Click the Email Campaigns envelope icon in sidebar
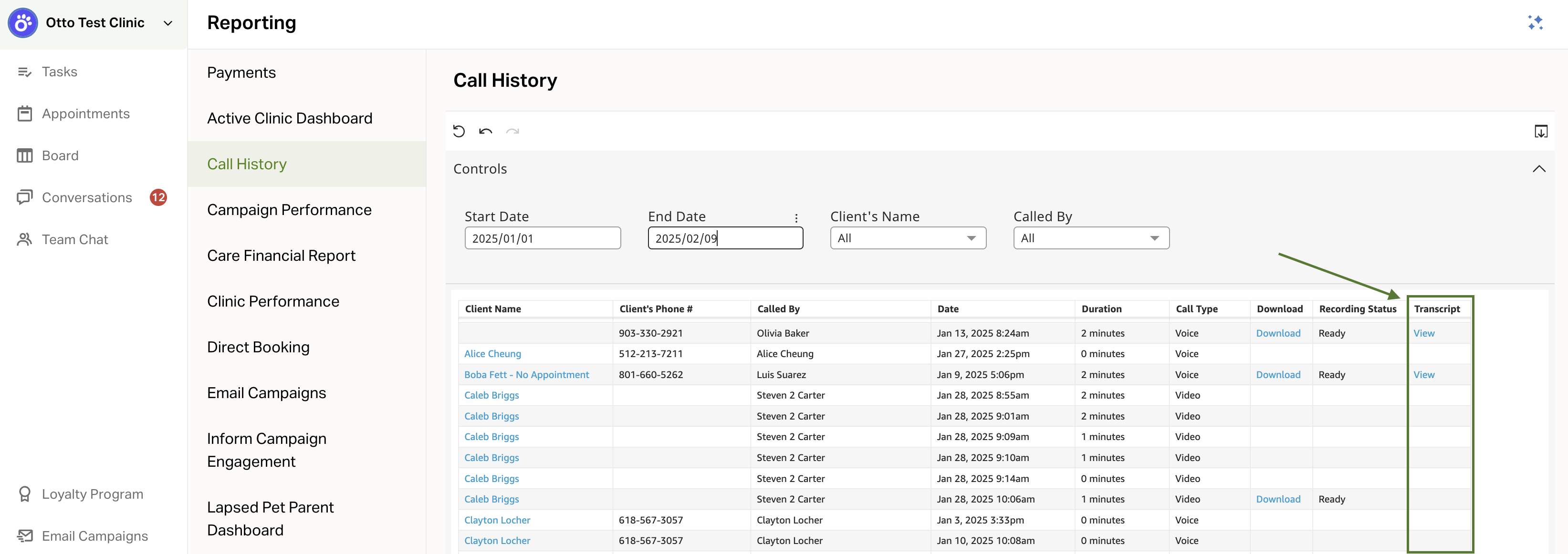The image size is (1568, 554). 24,536
